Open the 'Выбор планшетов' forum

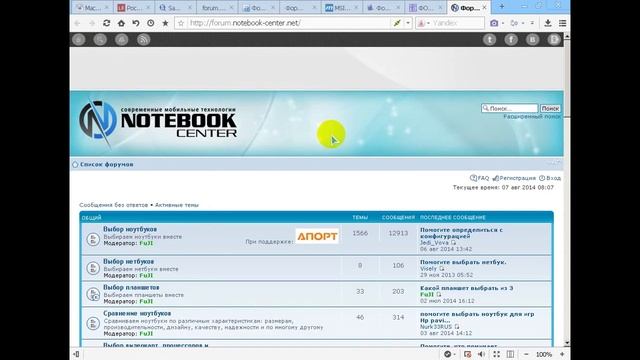(x=131, y=288)
